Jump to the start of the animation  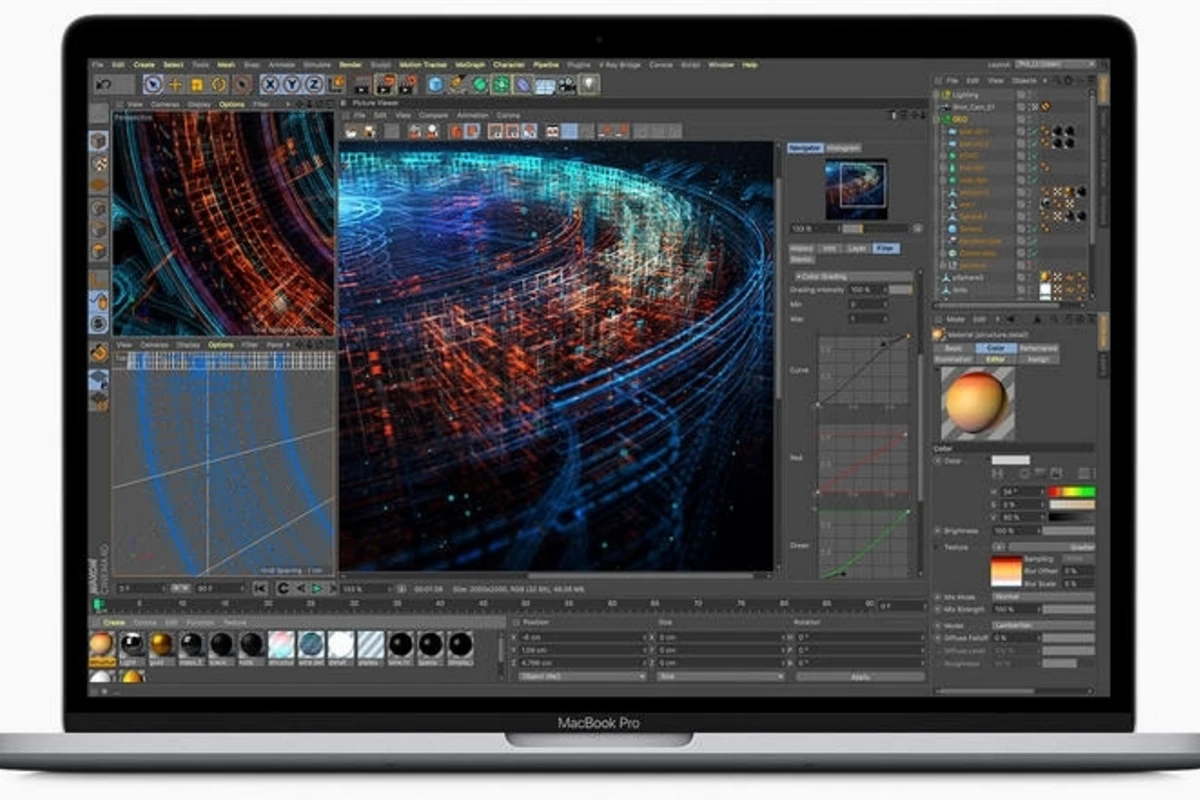pos(259,589)
